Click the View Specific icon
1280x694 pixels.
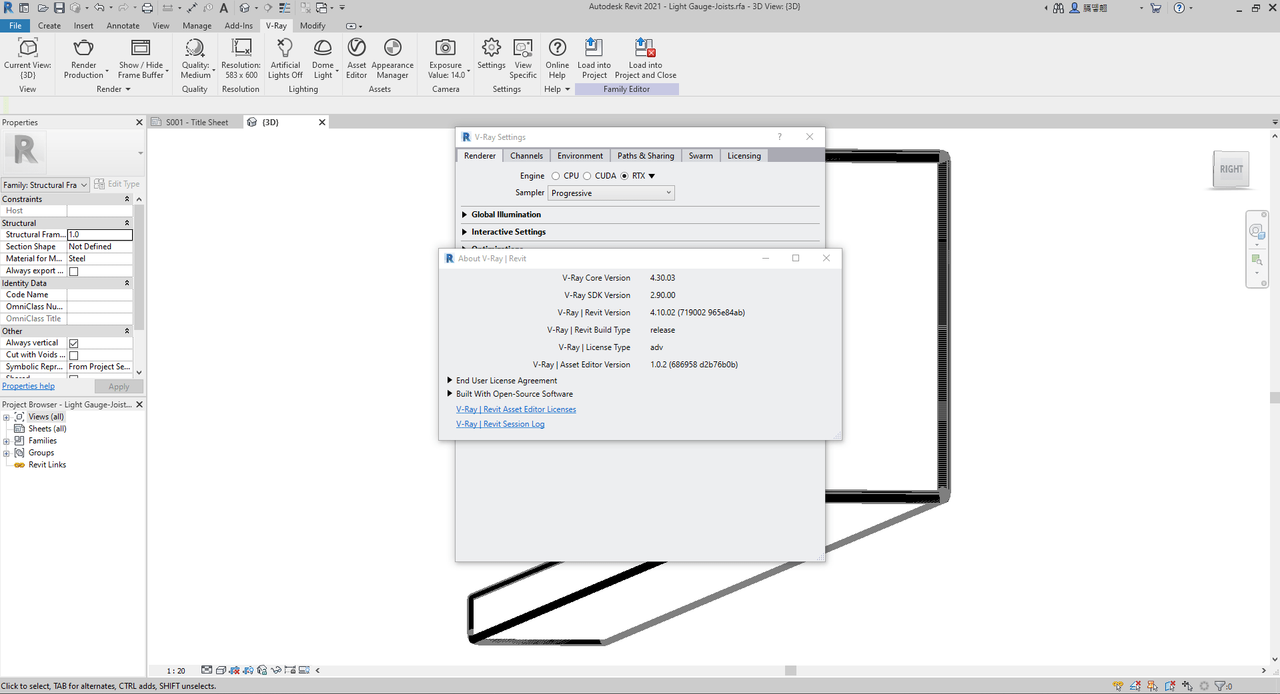(523, 47)
